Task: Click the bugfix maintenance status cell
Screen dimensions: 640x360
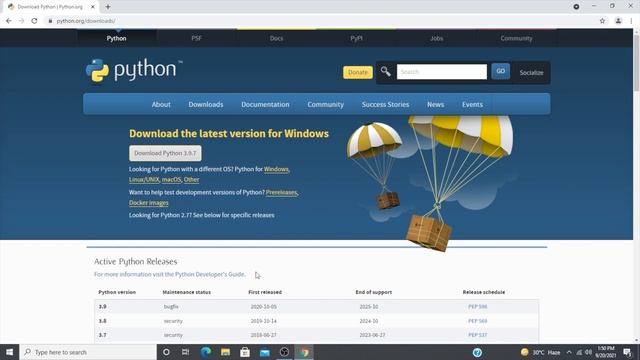Action: (171, 307)
